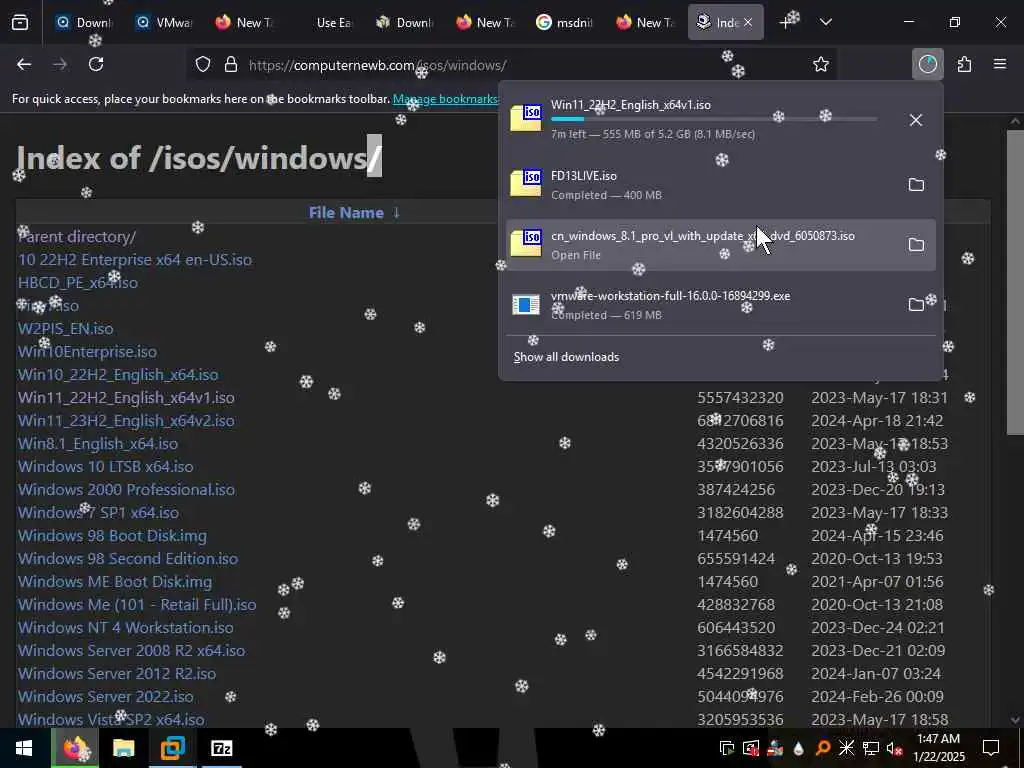The image size is (1024, 768).
Task: Download W2PIS_EN.iso
Action: (65, 328)
